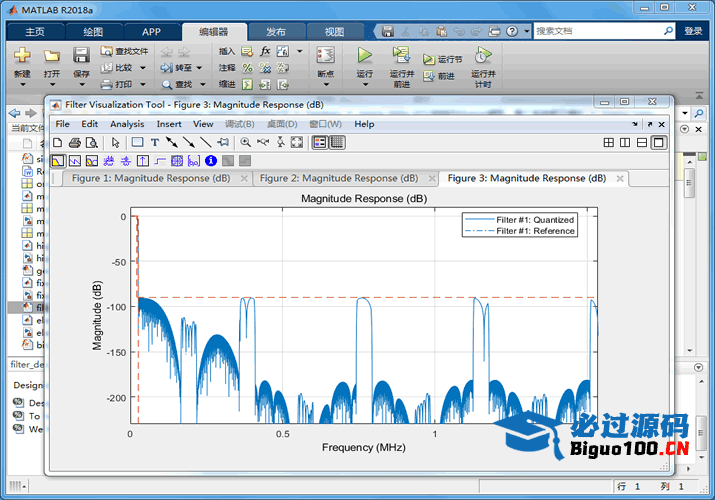
Task: Show the Group Delay Response
Action: pyautogui.click(x=109, y=161)
